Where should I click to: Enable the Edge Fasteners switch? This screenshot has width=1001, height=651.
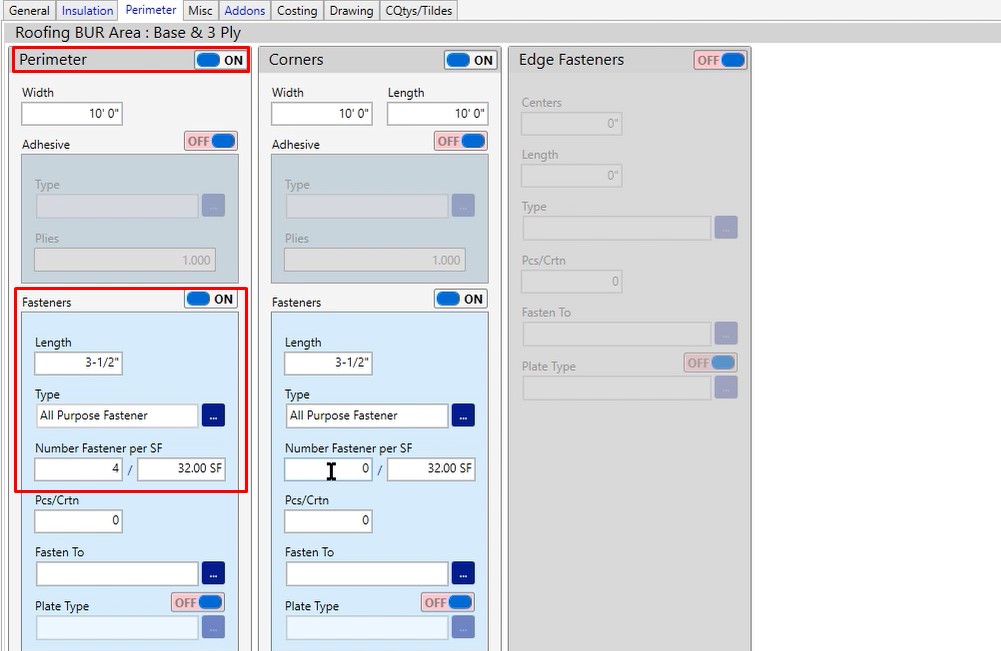pos(720,60)
